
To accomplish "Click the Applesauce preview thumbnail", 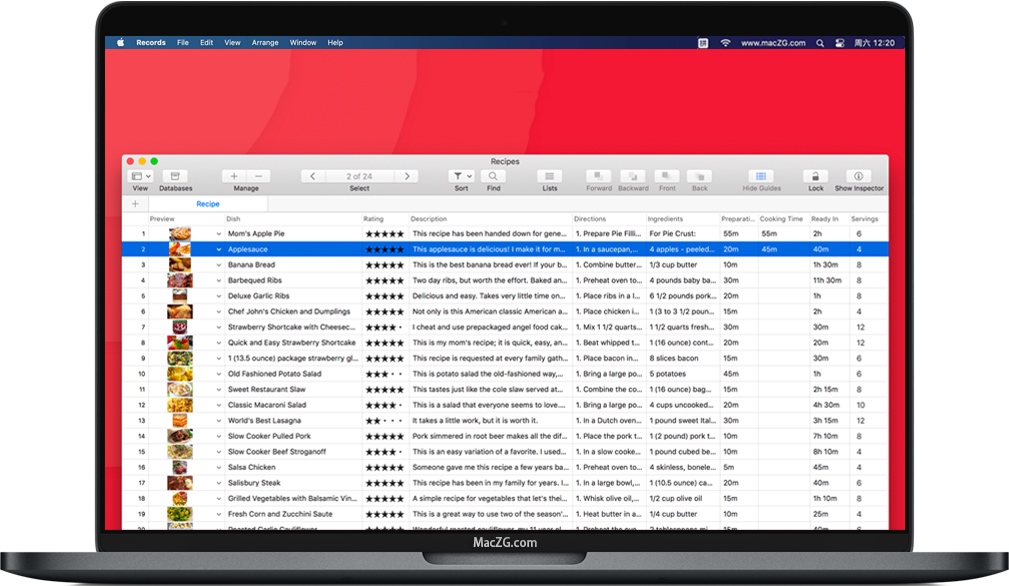I will (180, 249).
